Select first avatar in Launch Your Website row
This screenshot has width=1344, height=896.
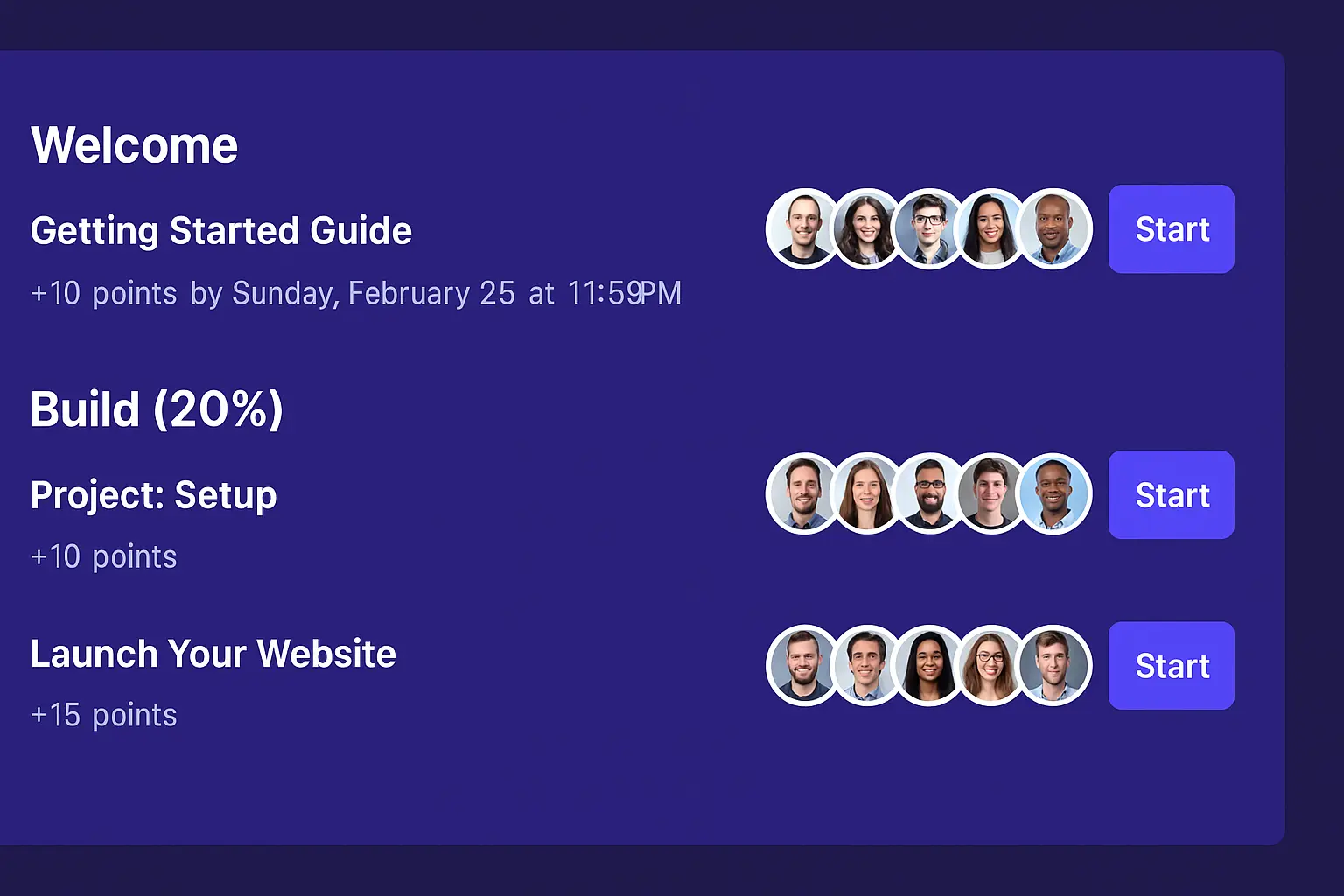pyautogui.click(x=804, y=665)
